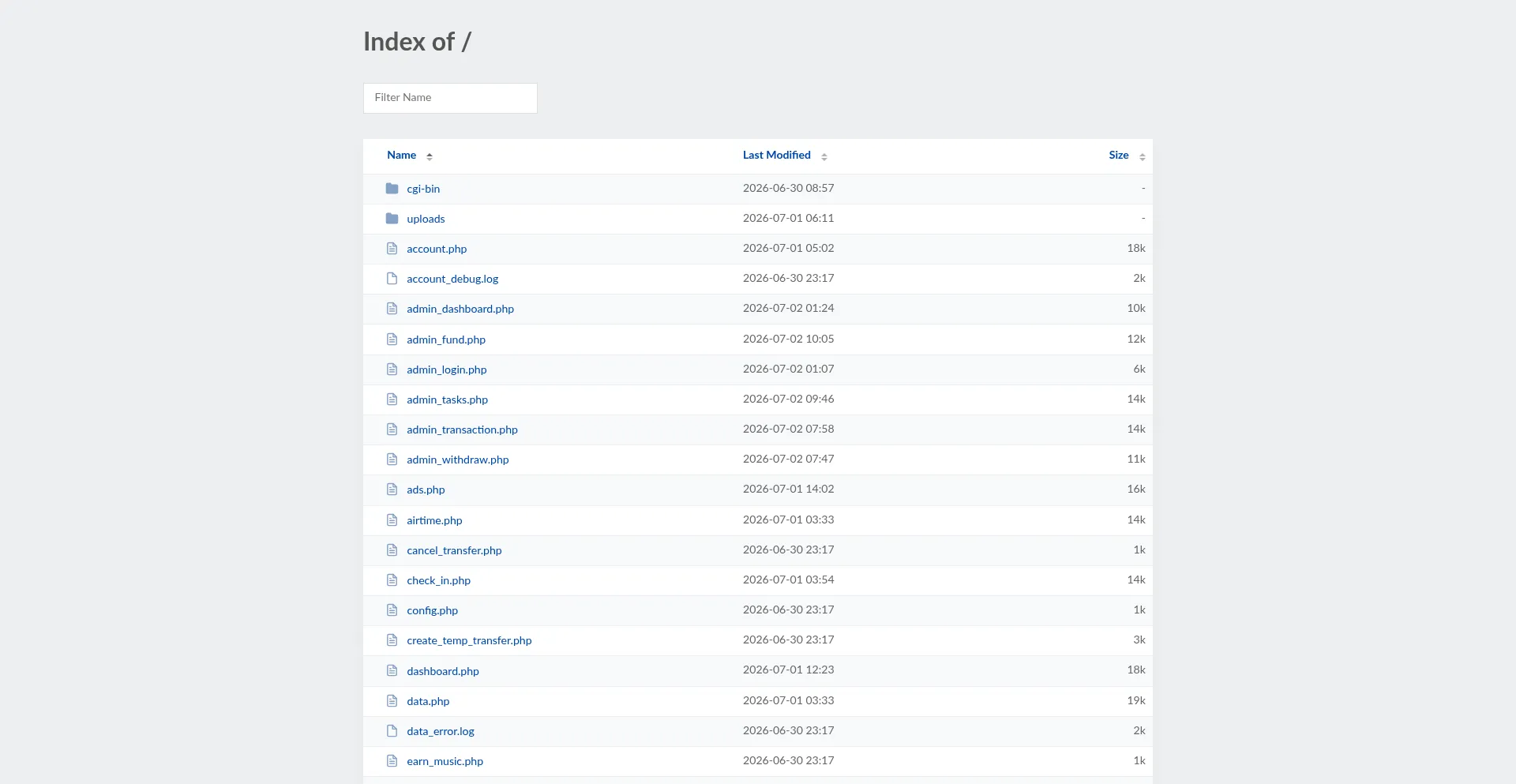Click the file icon beside cancel_transfer.php
This screenshot has height=784, width=1516.
[392, 550]
